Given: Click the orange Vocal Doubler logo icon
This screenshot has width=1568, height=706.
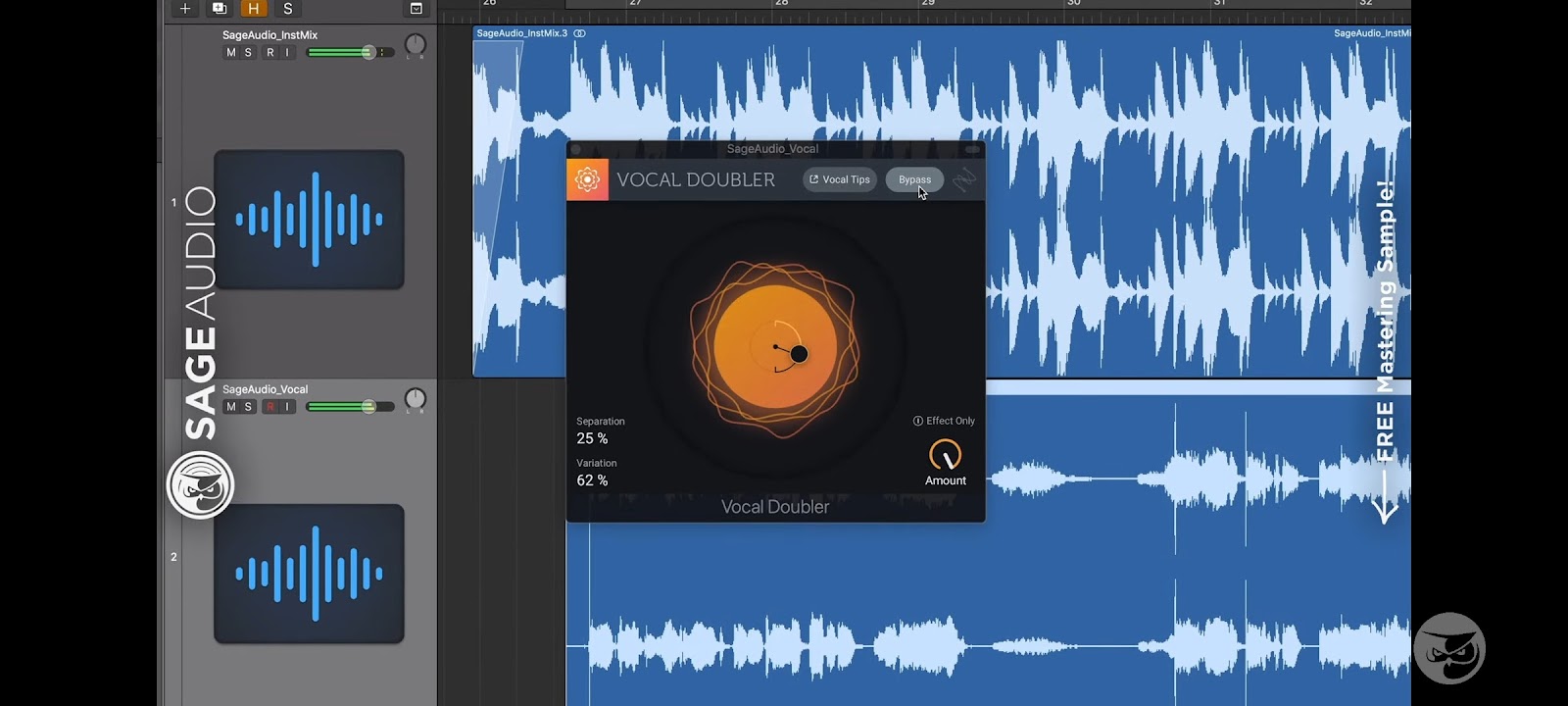Looking at the screenshot, I should (x=587, y=179).
